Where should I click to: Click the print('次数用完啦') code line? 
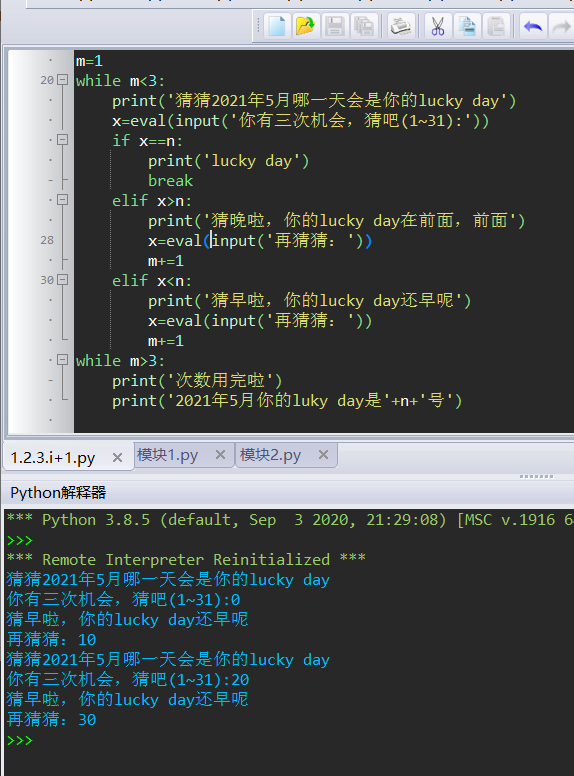[x=197, y=381]
